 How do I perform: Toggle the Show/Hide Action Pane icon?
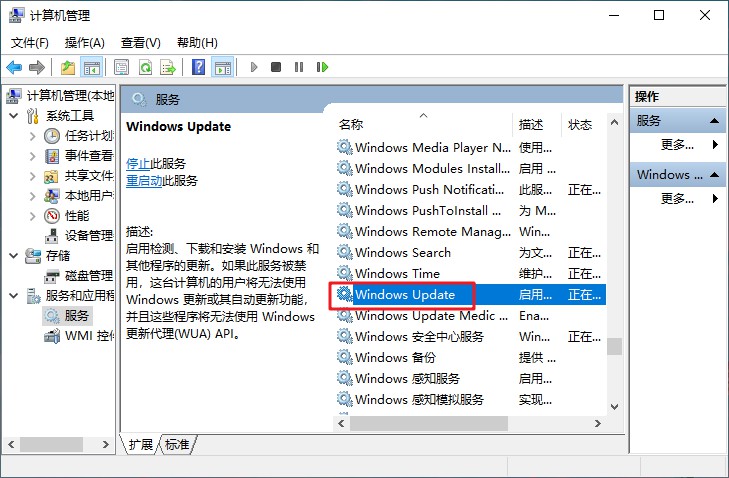pyautogui.click(x=223, y=67)
